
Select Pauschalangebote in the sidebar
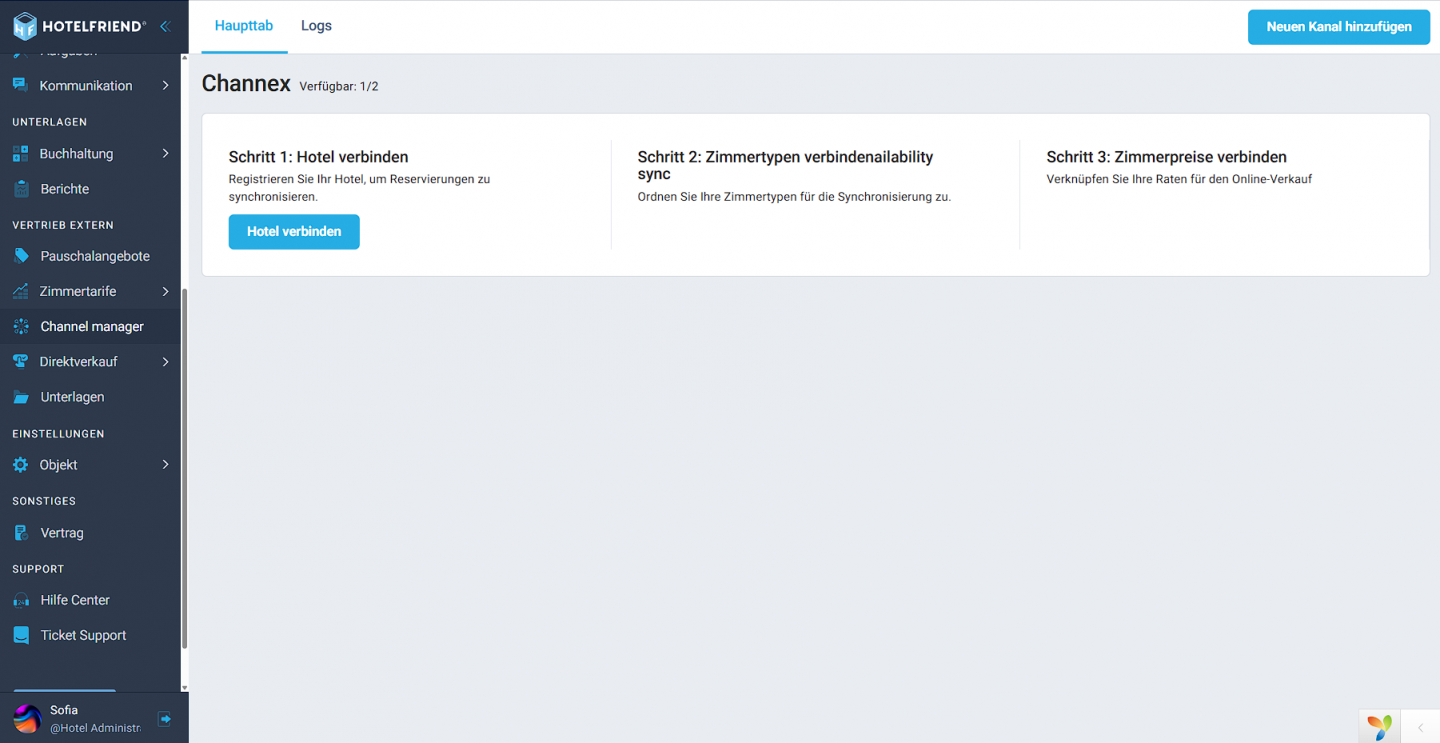90,256
